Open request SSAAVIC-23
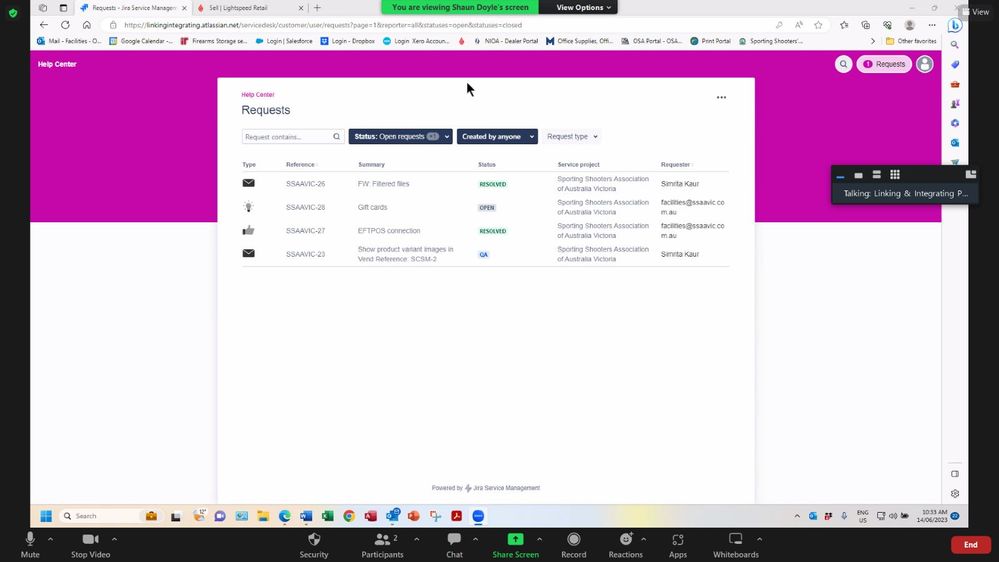Image resolution: width=999 pixels, height=562 pixels. tap(305, 254)
